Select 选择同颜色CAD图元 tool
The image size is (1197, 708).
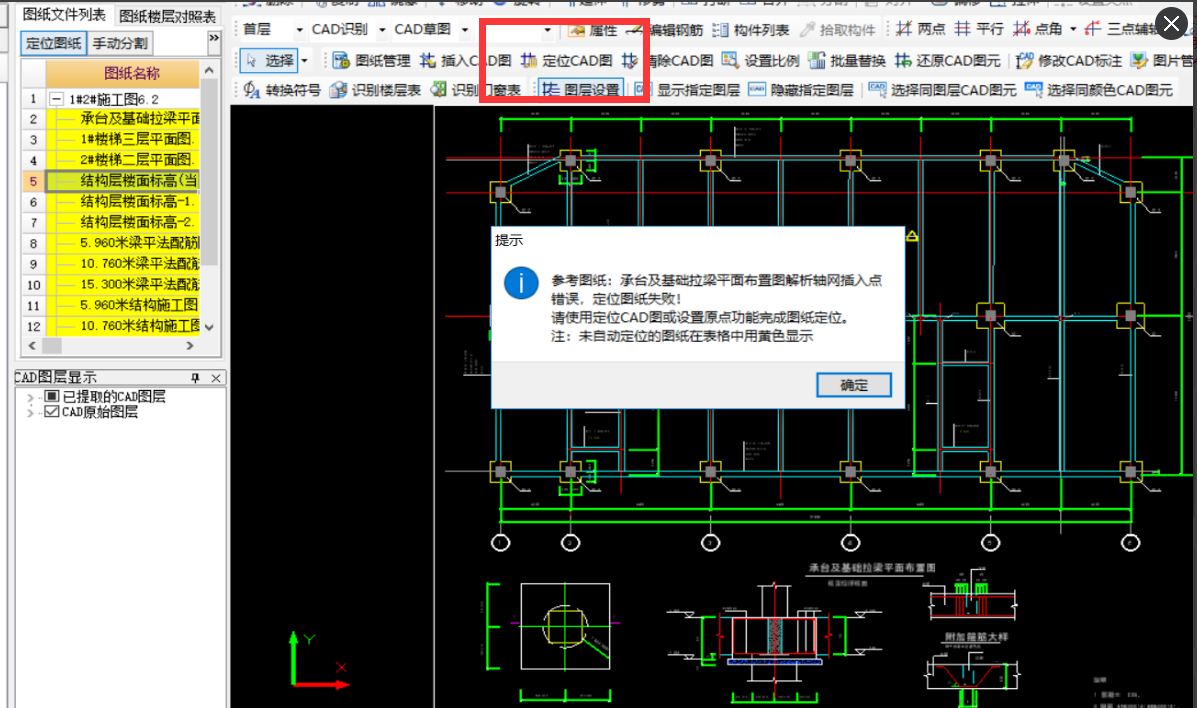click(x=1099, y=90)
